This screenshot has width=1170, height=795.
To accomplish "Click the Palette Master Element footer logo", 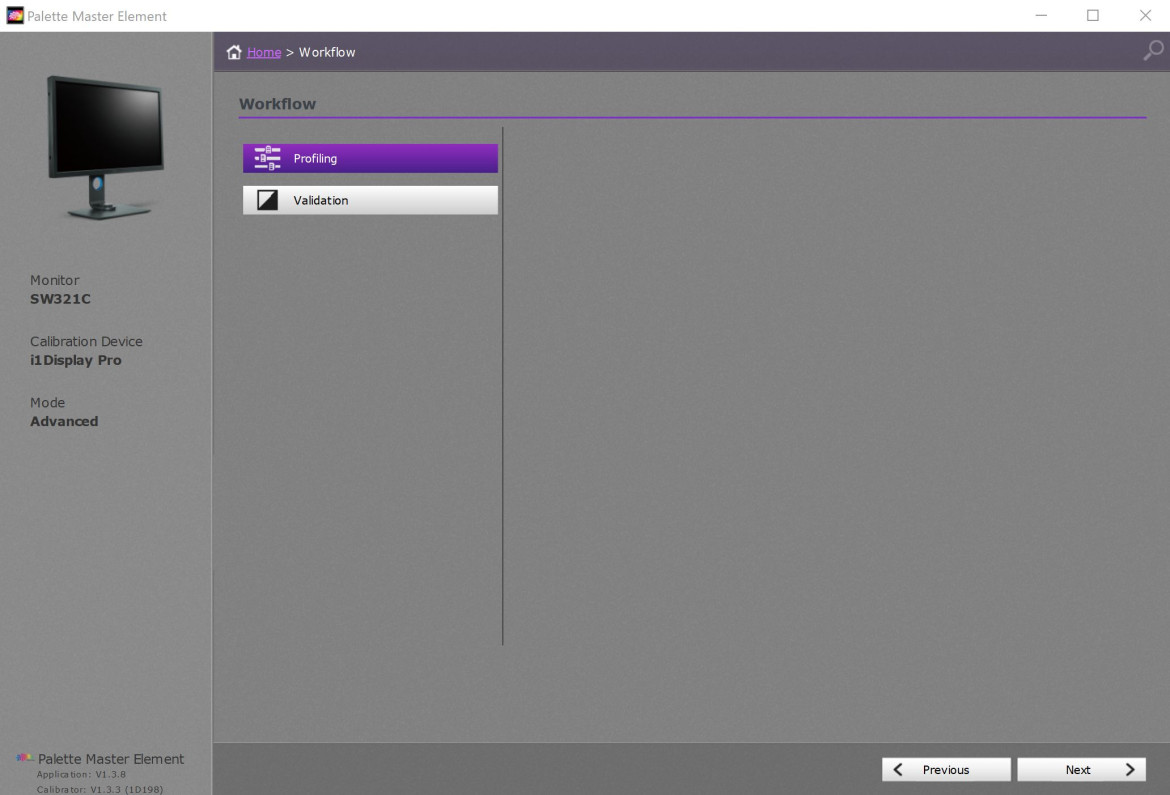I will 25,758.
